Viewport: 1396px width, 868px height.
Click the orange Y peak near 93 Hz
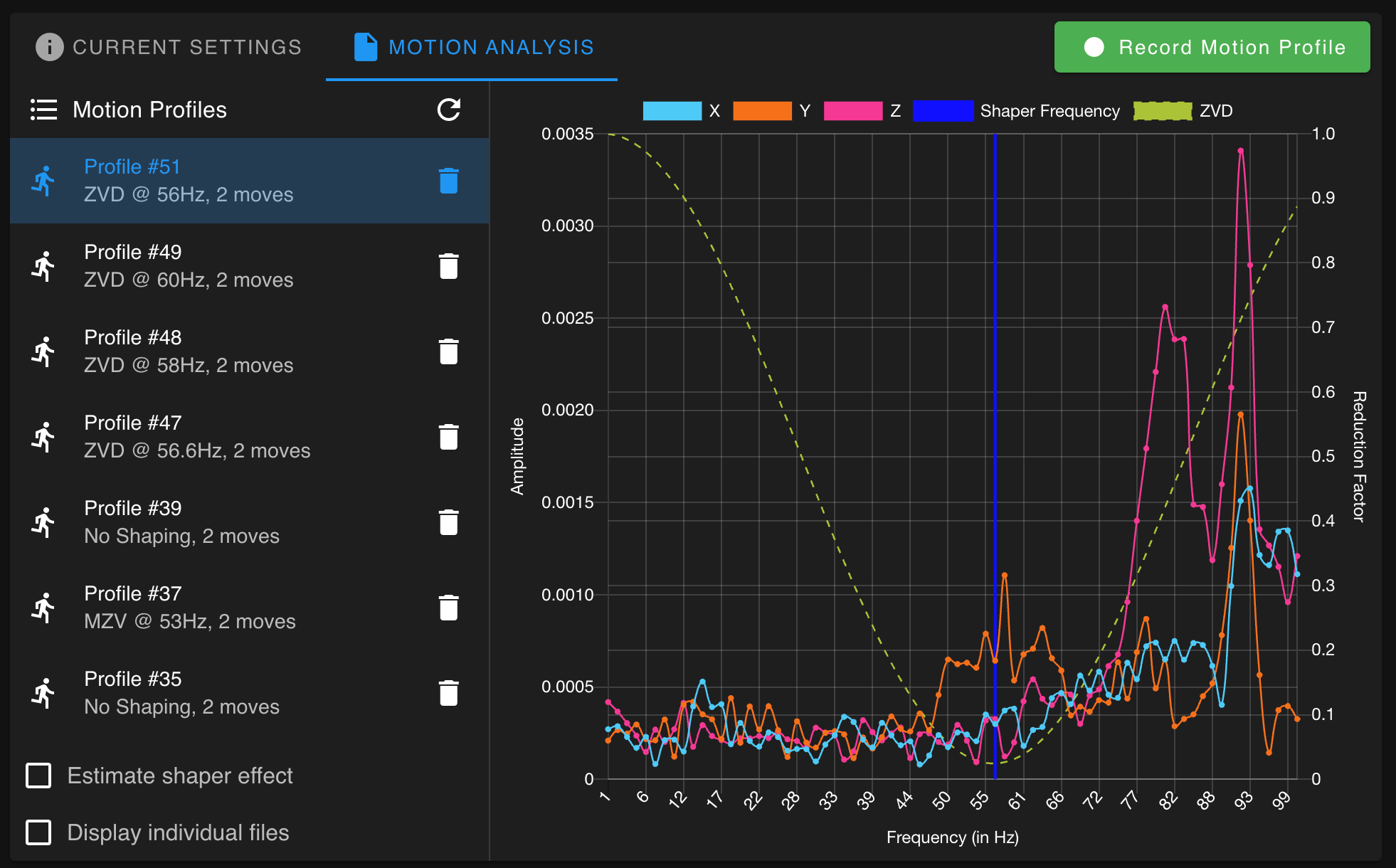(x=1240, y=414)
